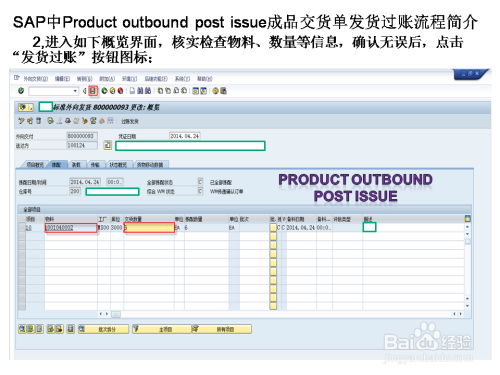
Task: Click the Batch Split button
Action: tap(103, 329)
